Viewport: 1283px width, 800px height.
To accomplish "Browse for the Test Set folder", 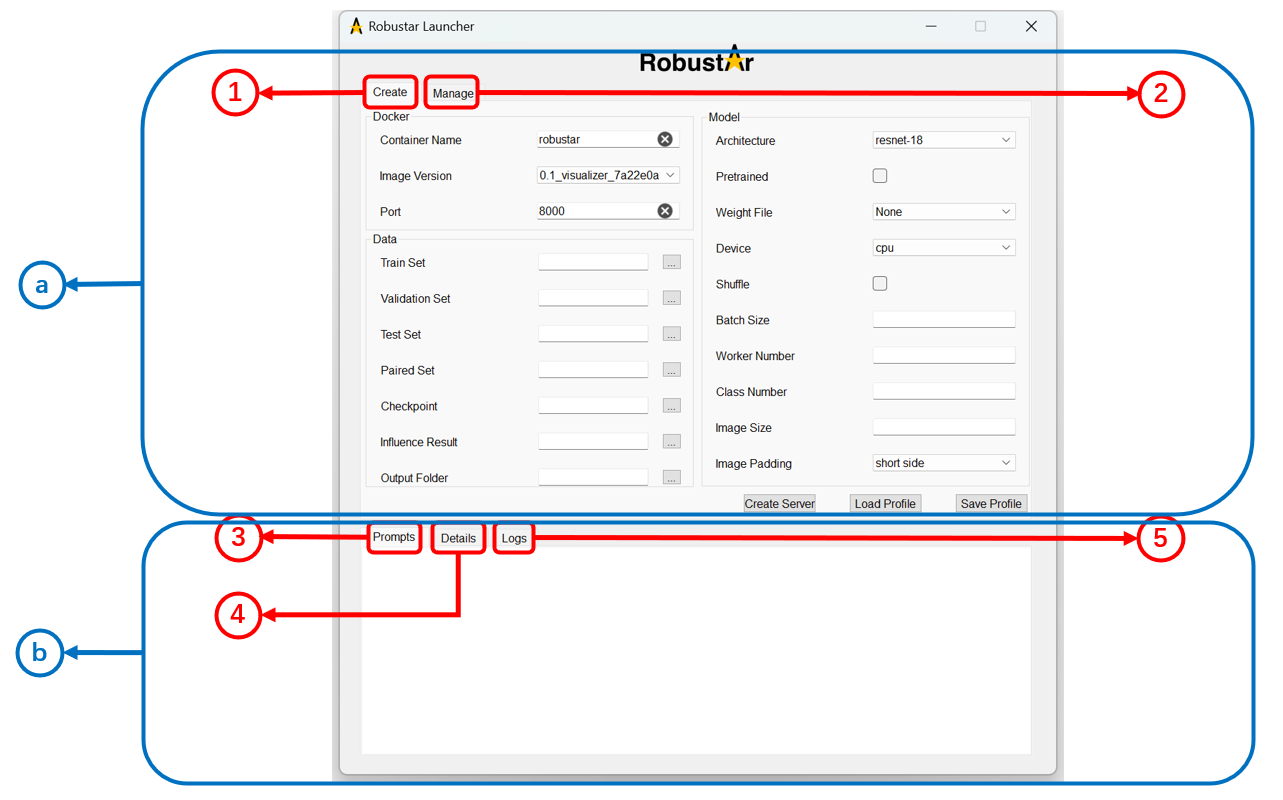I will click(672, 334).
